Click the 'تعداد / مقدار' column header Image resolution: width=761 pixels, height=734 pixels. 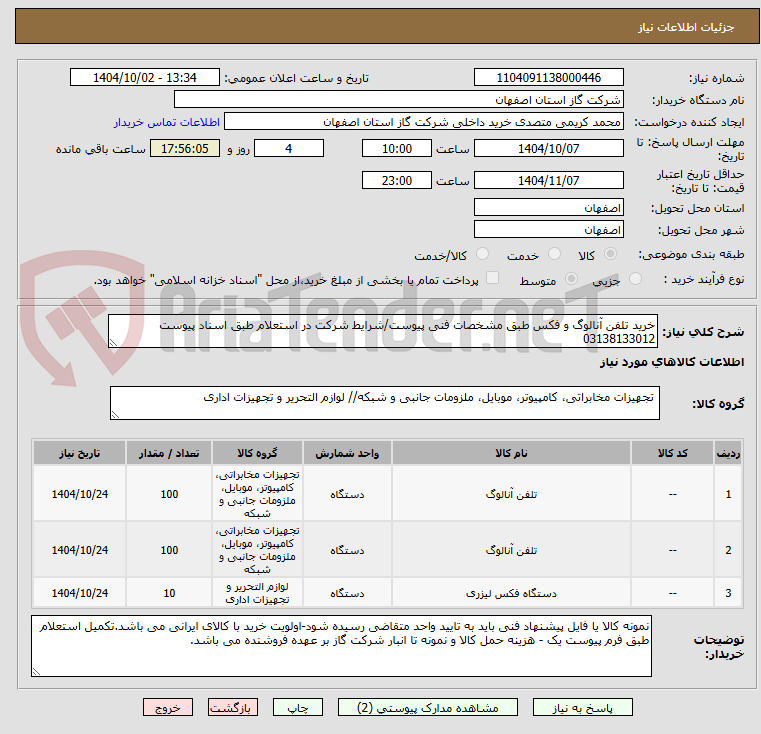[x=169, y=453]
